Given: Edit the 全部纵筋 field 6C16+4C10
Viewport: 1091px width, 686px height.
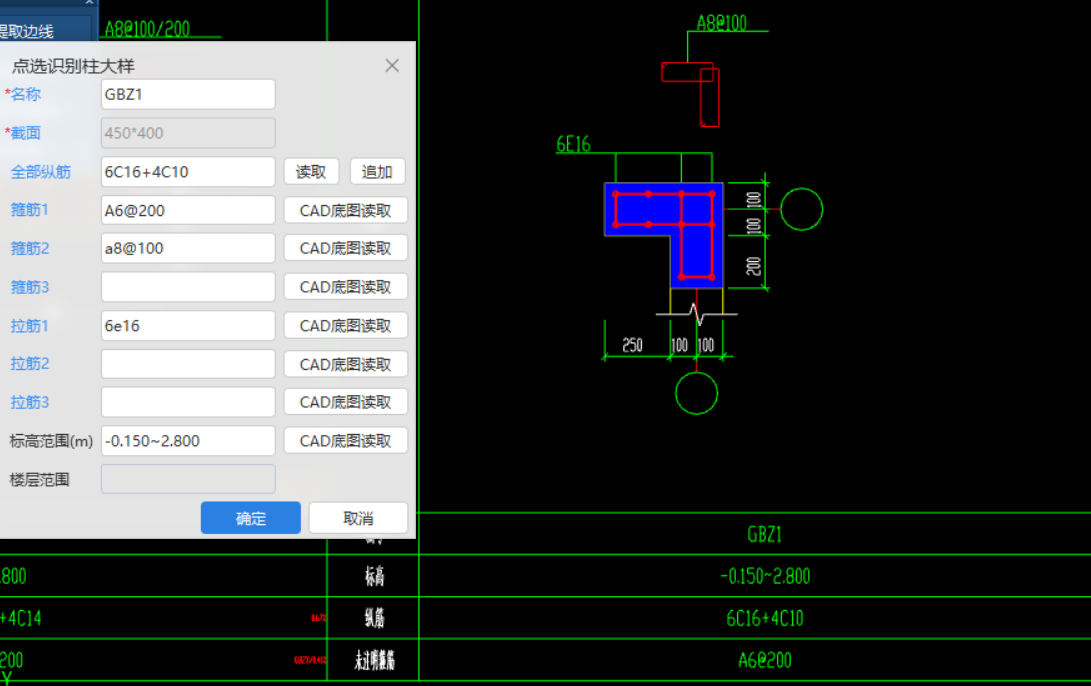Looking at the screenshot, I should coord(188,172).
